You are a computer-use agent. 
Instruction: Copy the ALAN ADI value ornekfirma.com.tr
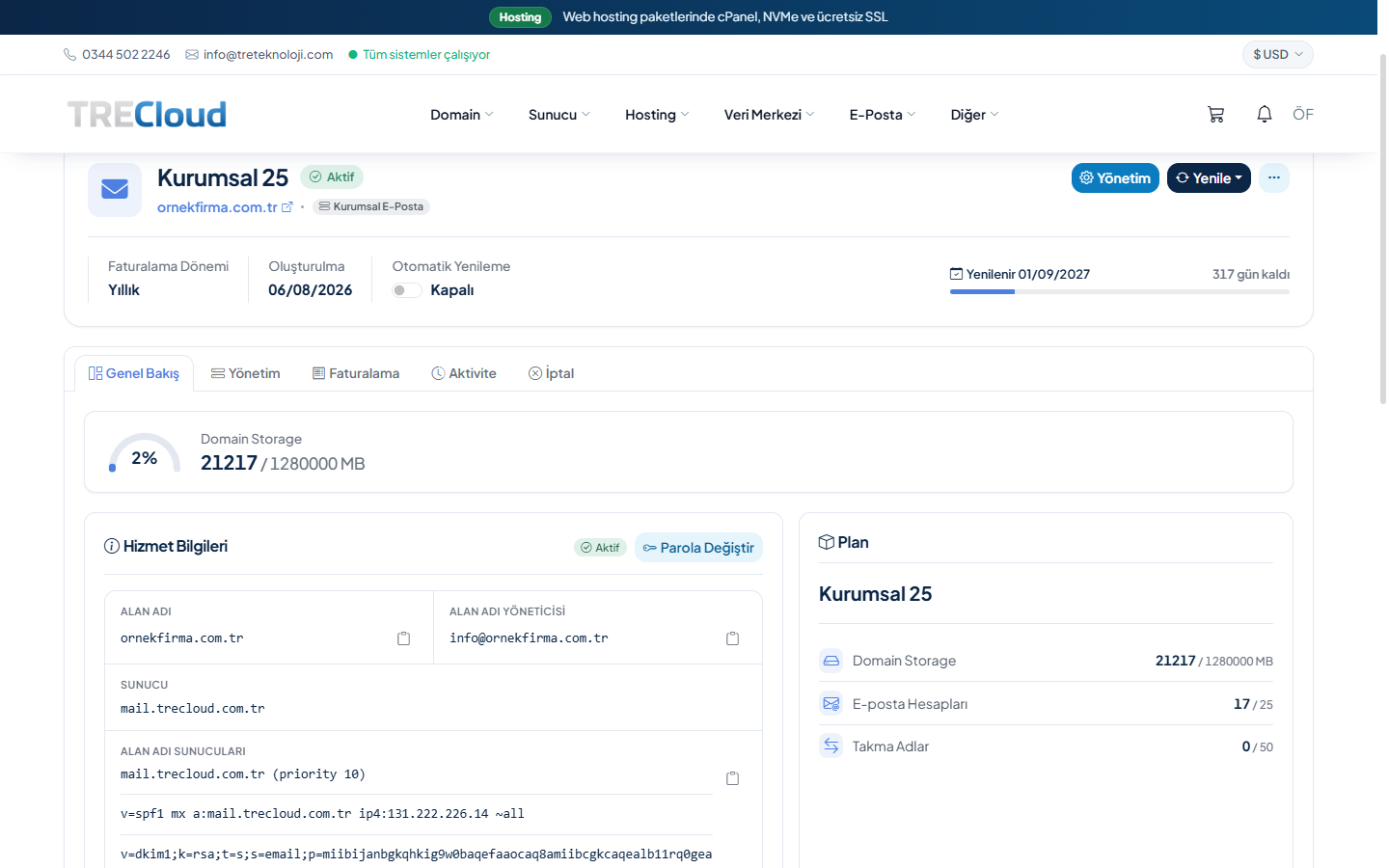(x=404, y=638)
